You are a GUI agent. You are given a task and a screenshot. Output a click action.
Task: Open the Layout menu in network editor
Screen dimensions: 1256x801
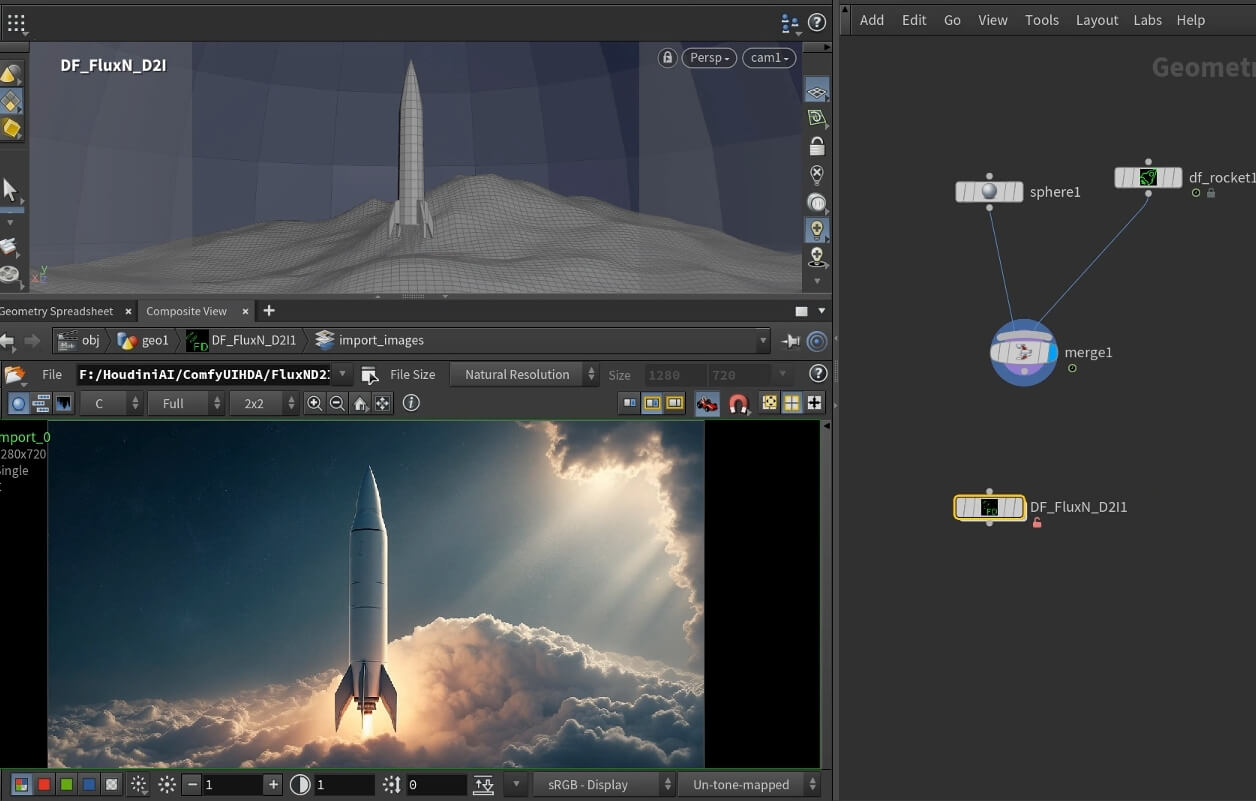click(x=1097, y=20)
